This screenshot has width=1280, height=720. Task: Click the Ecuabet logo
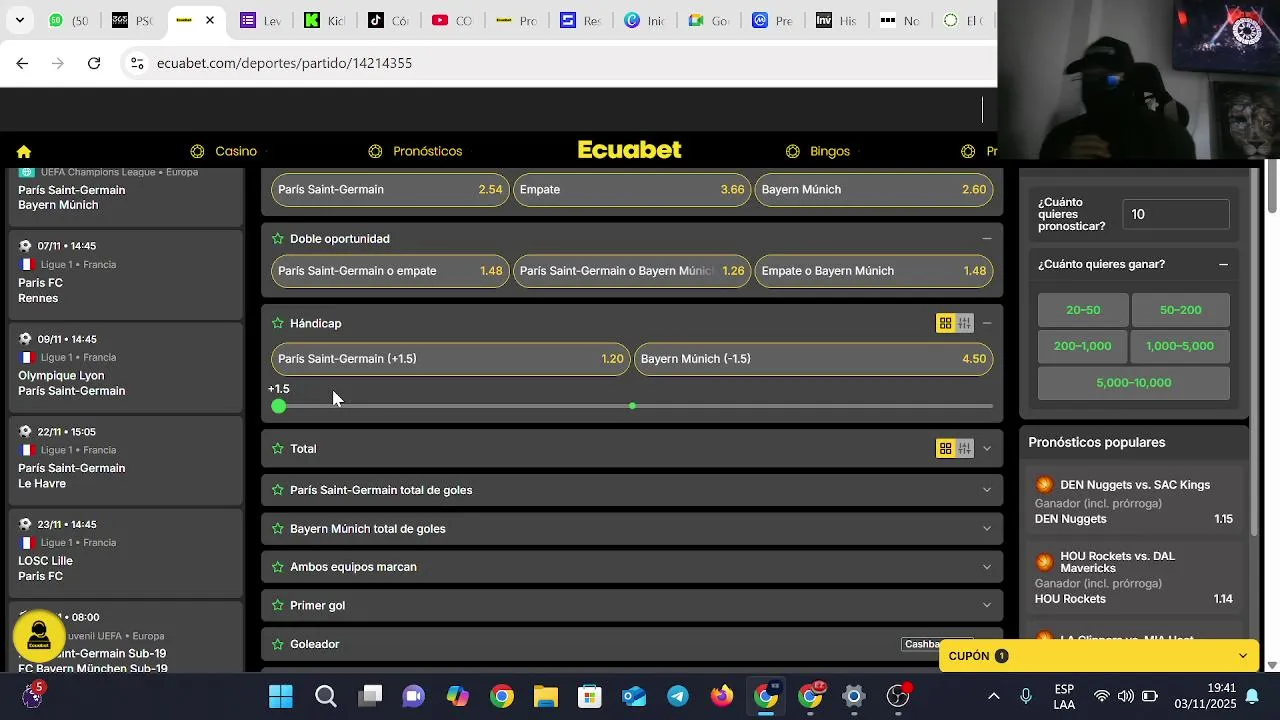(630, 150)
